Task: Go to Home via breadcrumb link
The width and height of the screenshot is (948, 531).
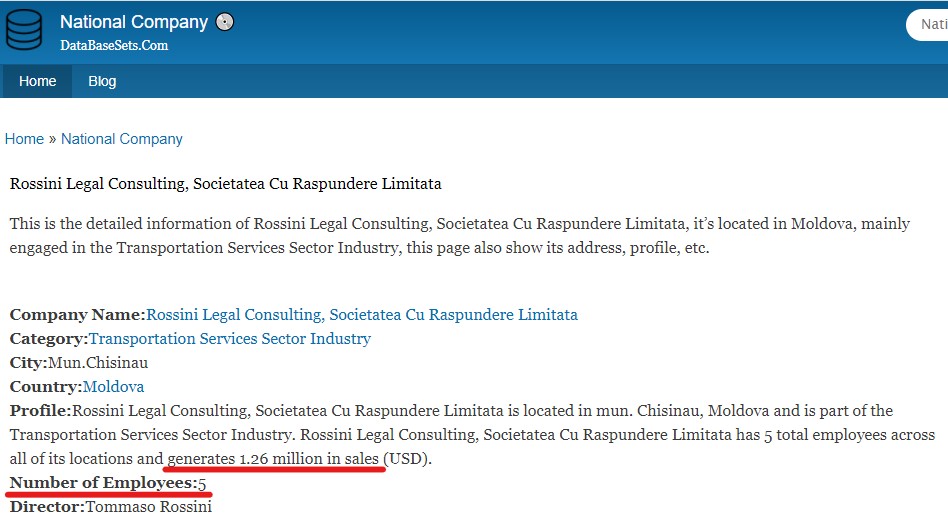Action: 24,139
